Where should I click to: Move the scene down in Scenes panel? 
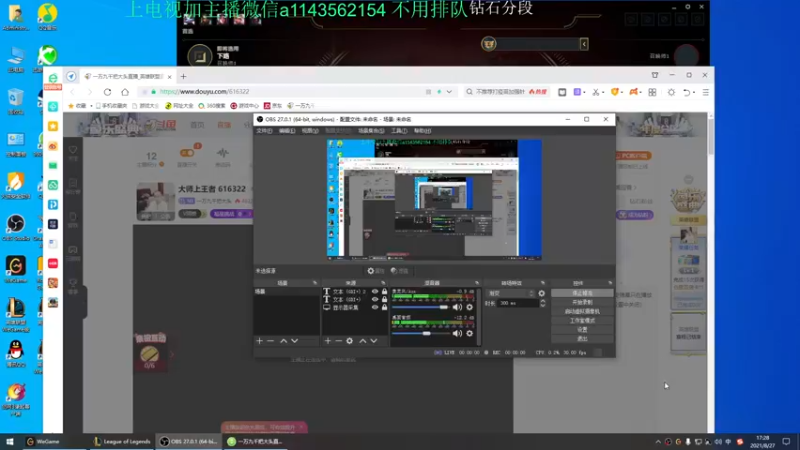(x=294, y=340)
